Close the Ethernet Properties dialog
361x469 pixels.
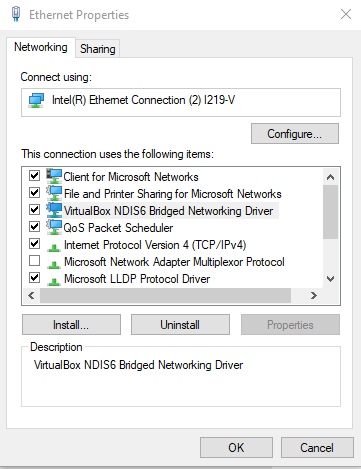(346, 14)
